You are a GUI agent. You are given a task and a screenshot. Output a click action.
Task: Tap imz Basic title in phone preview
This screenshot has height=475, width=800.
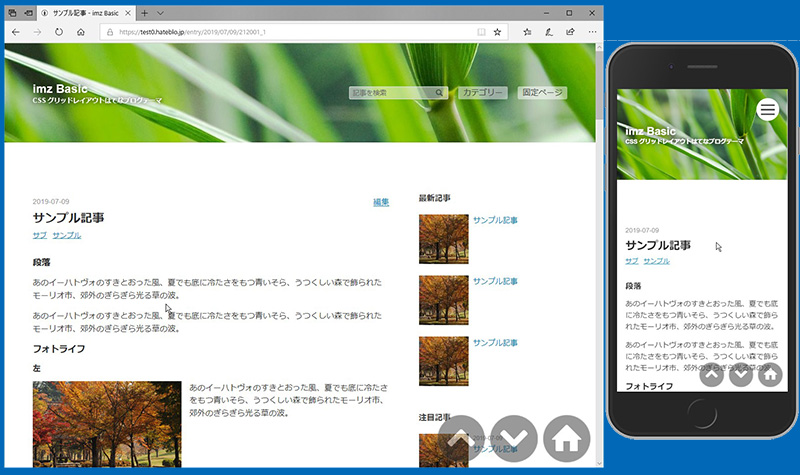(651, 131)
